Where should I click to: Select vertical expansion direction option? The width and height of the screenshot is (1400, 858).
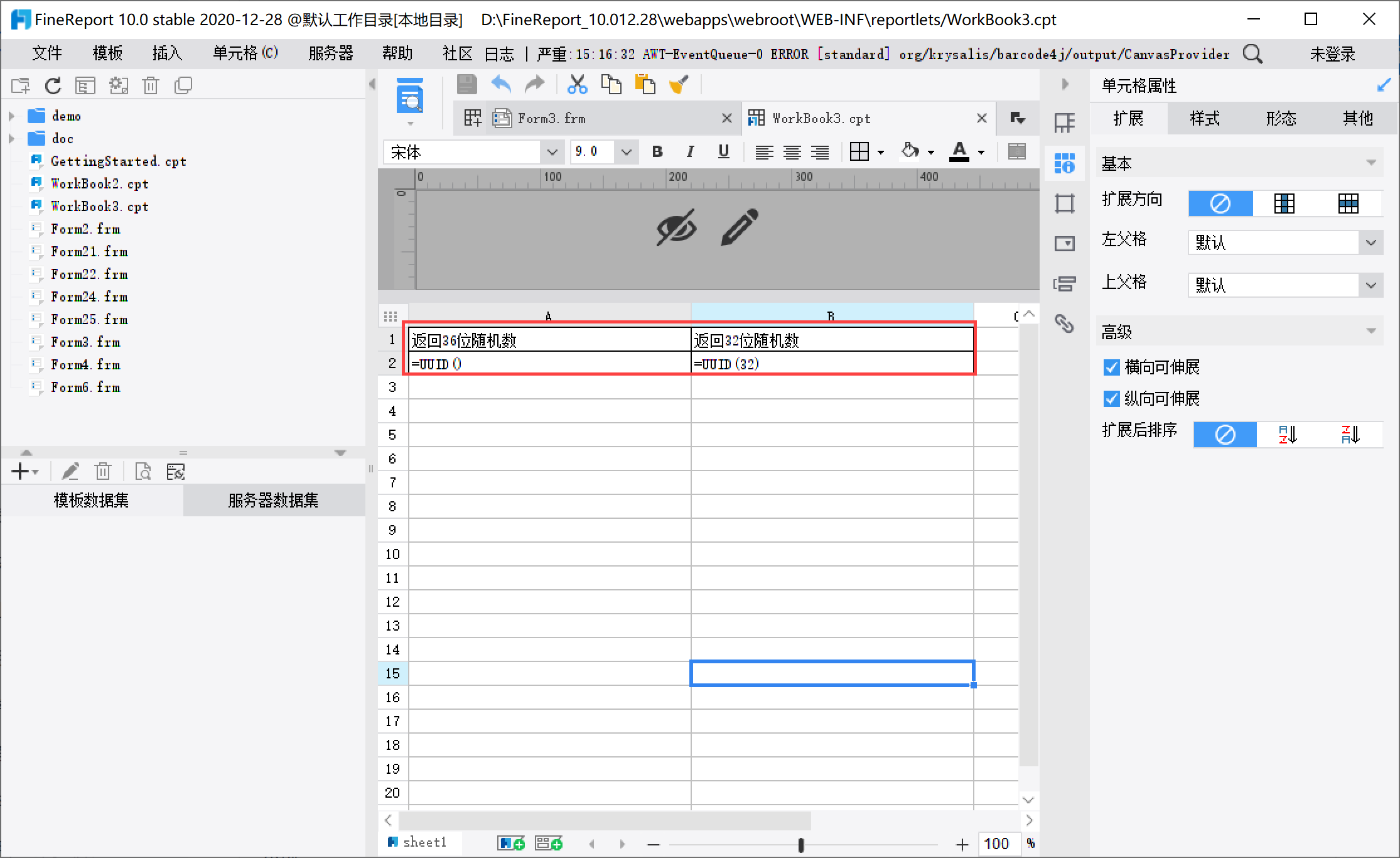point(1284,204)
